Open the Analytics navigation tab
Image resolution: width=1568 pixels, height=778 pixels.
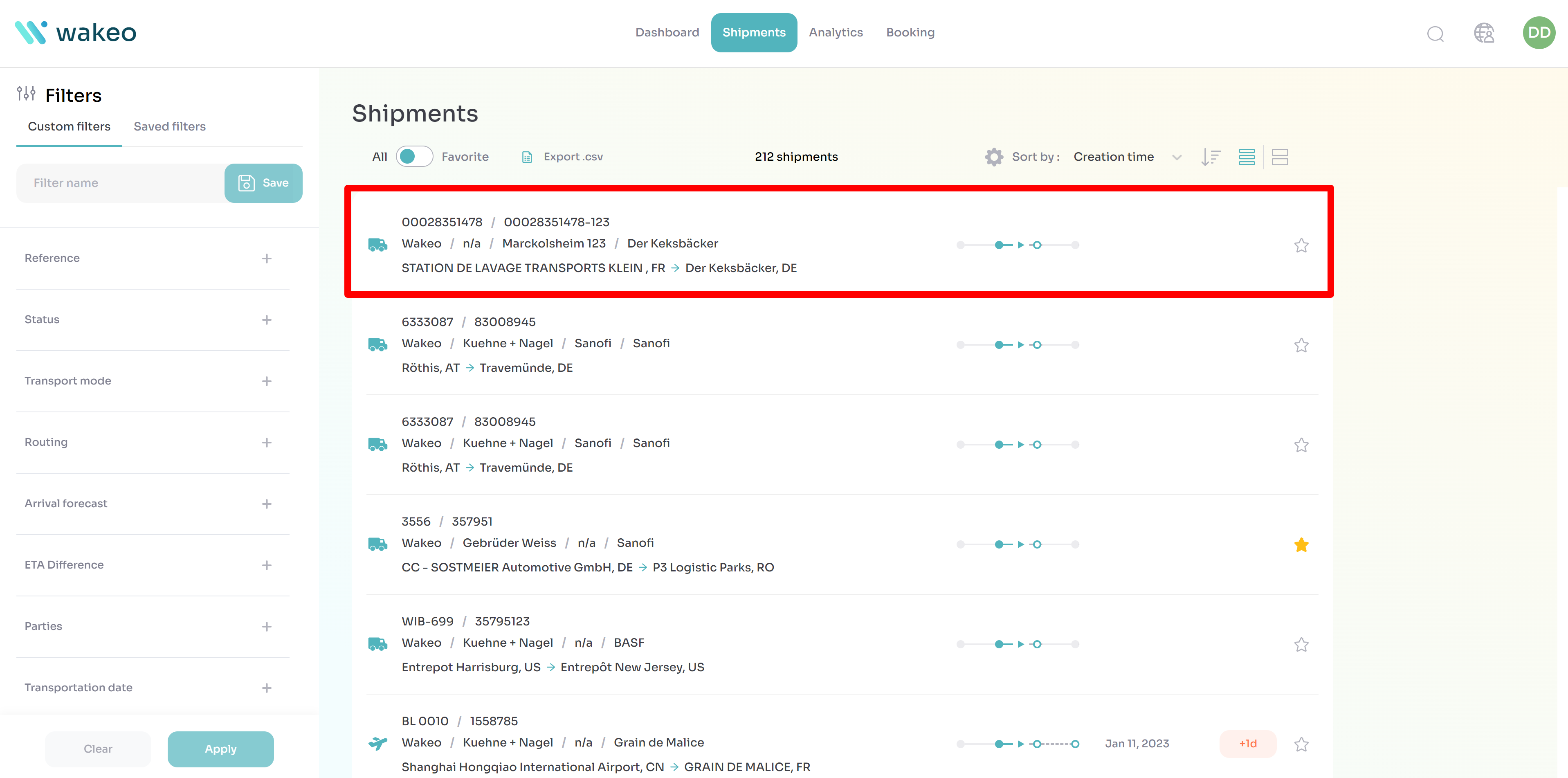click(x=835, y=33)
